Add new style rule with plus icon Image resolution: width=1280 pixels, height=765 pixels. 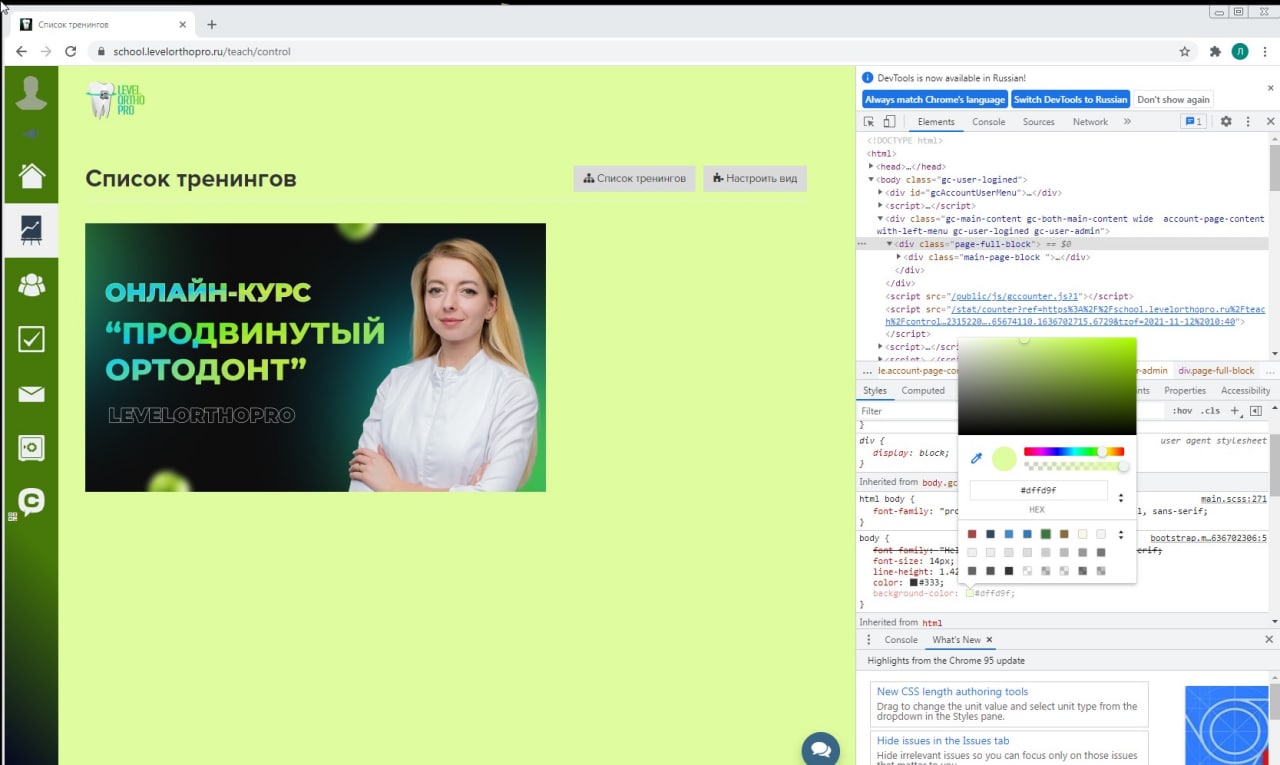[1235, 410]
